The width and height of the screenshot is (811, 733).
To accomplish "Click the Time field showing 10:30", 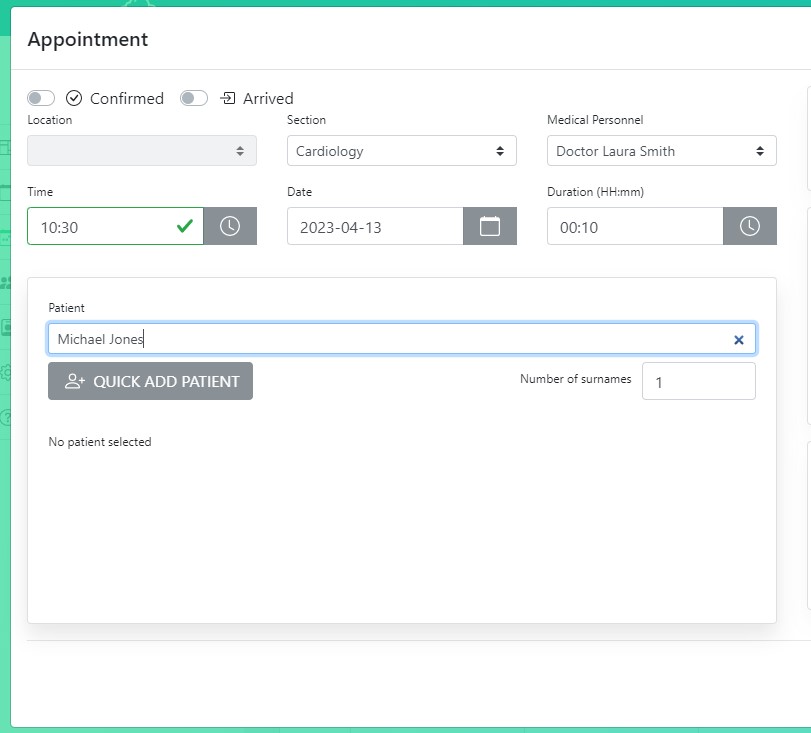I will click(105, 226).
